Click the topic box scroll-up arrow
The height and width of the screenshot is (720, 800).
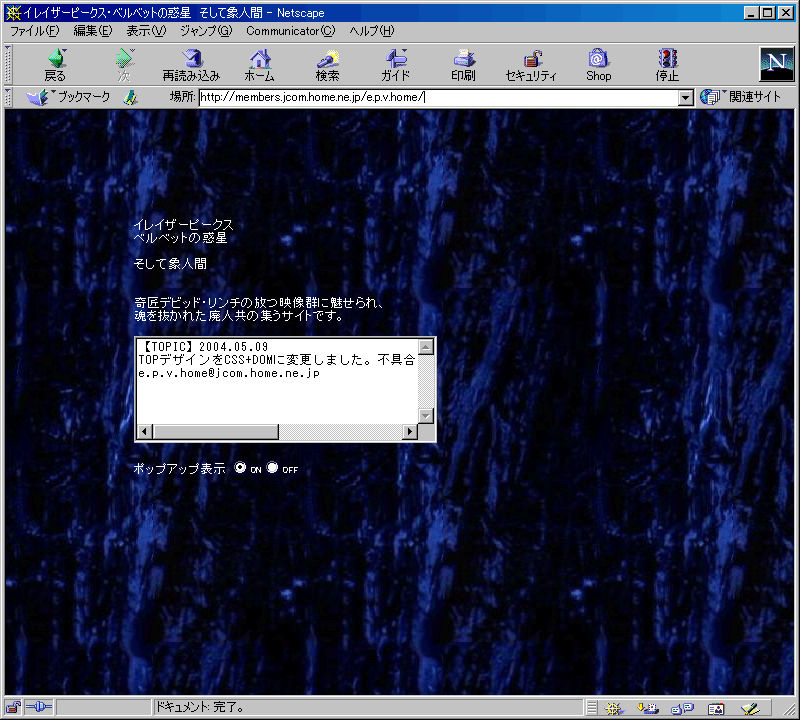coord(426,347)
